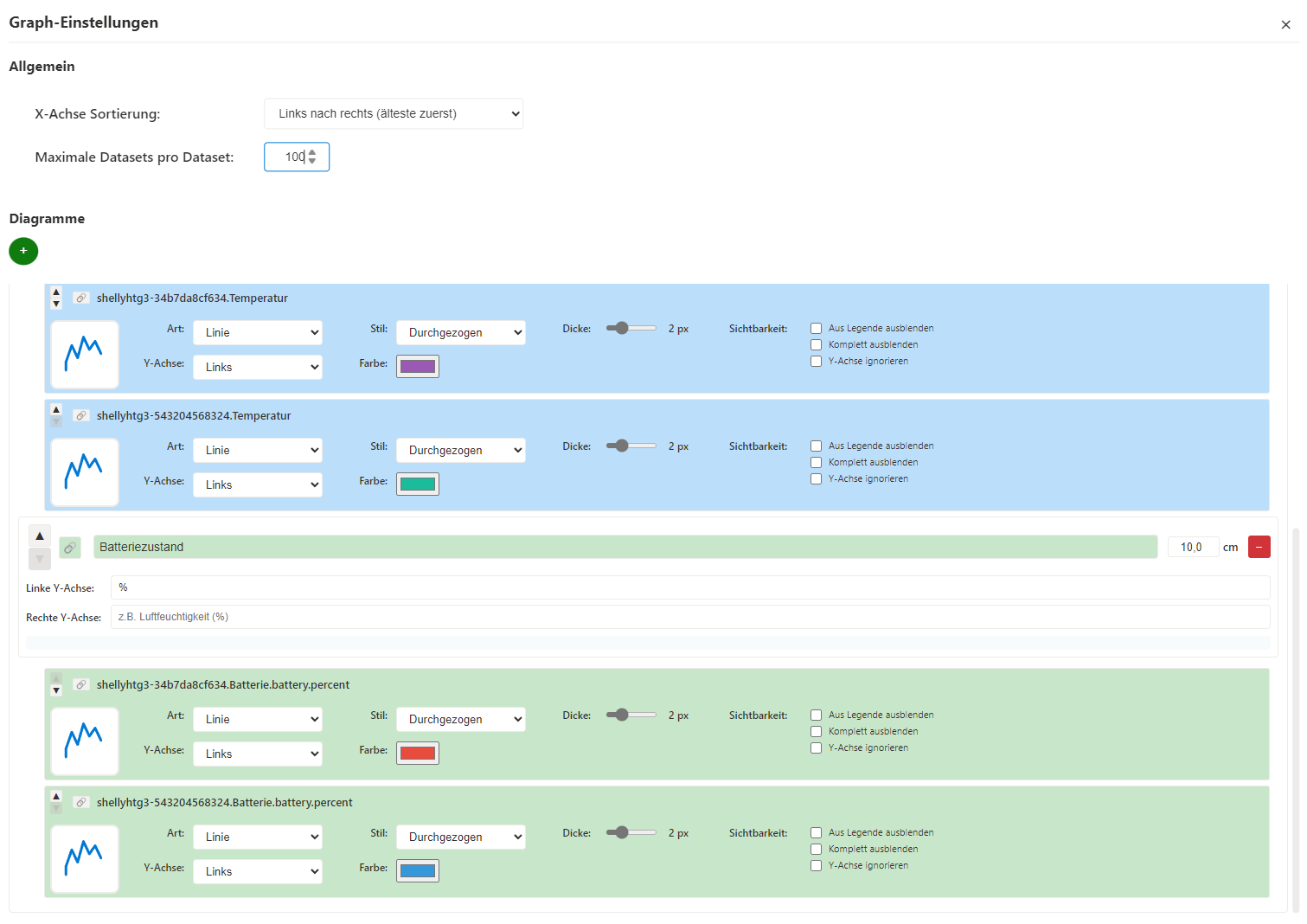Screen dimensions: 1307x924
Task: Close the Graph-Einstellungen dialog
Action: (x=1285, y=25)
